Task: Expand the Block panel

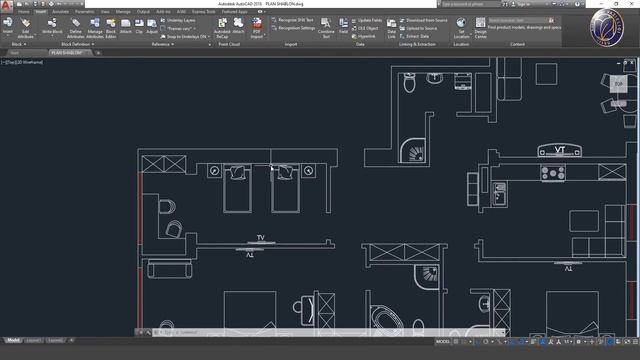Action: 18,44
